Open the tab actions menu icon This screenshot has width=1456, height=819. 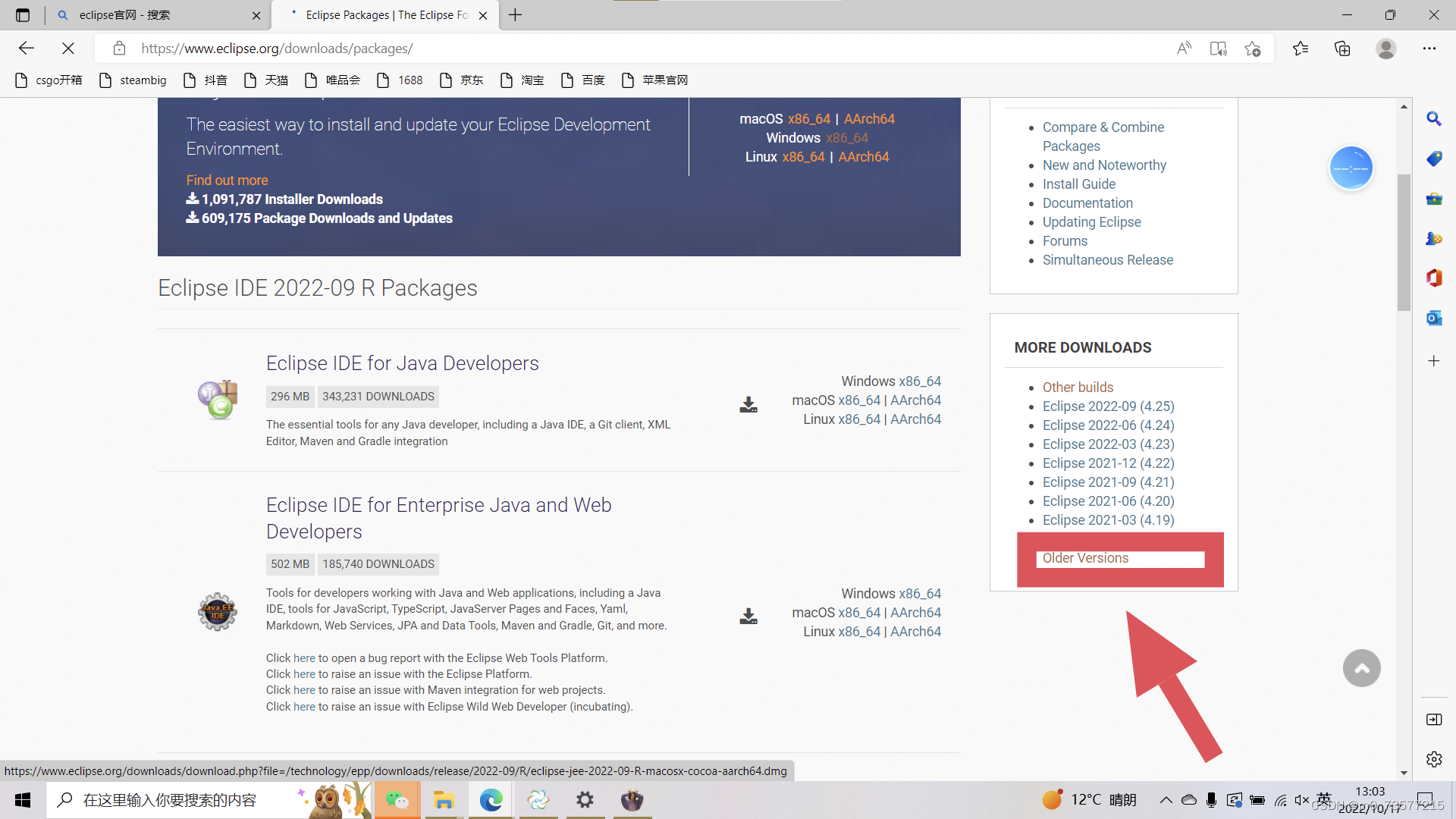point(23,15)
